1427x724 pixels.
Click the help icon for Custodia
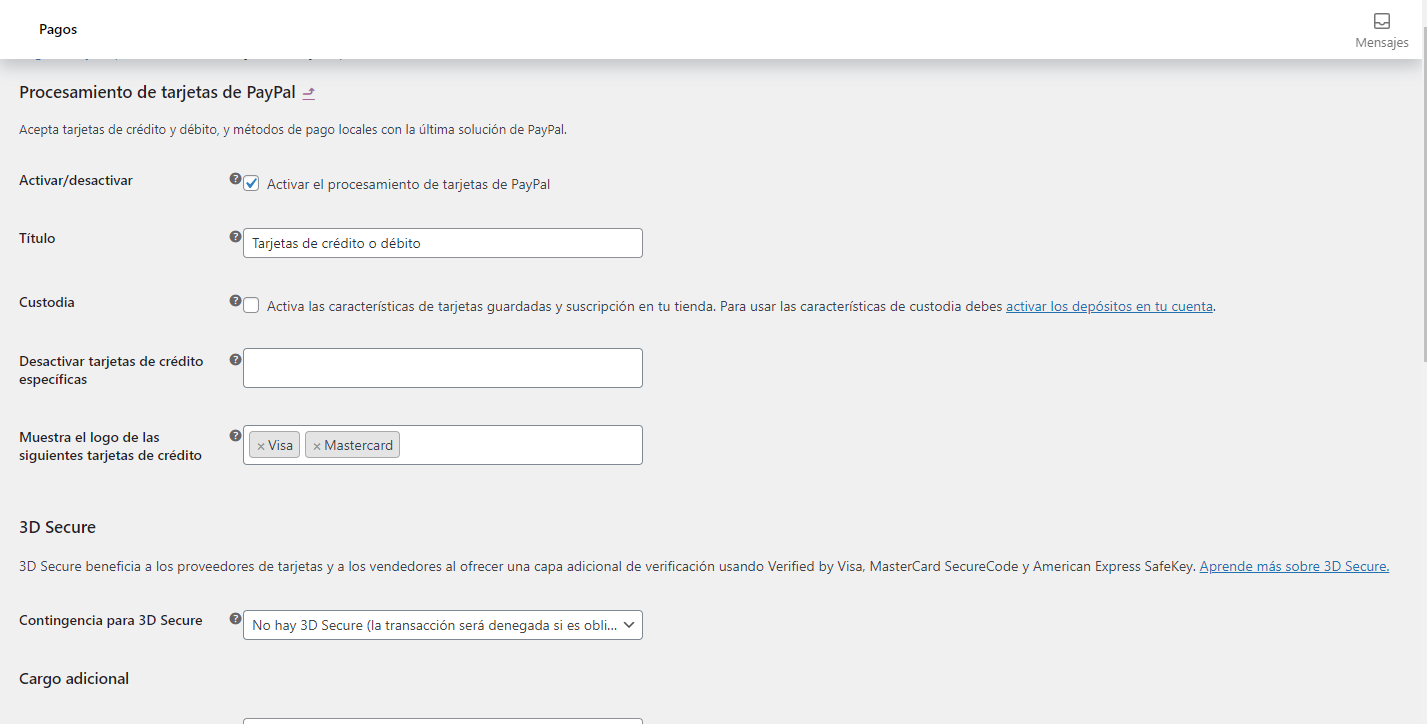(235, 300)
